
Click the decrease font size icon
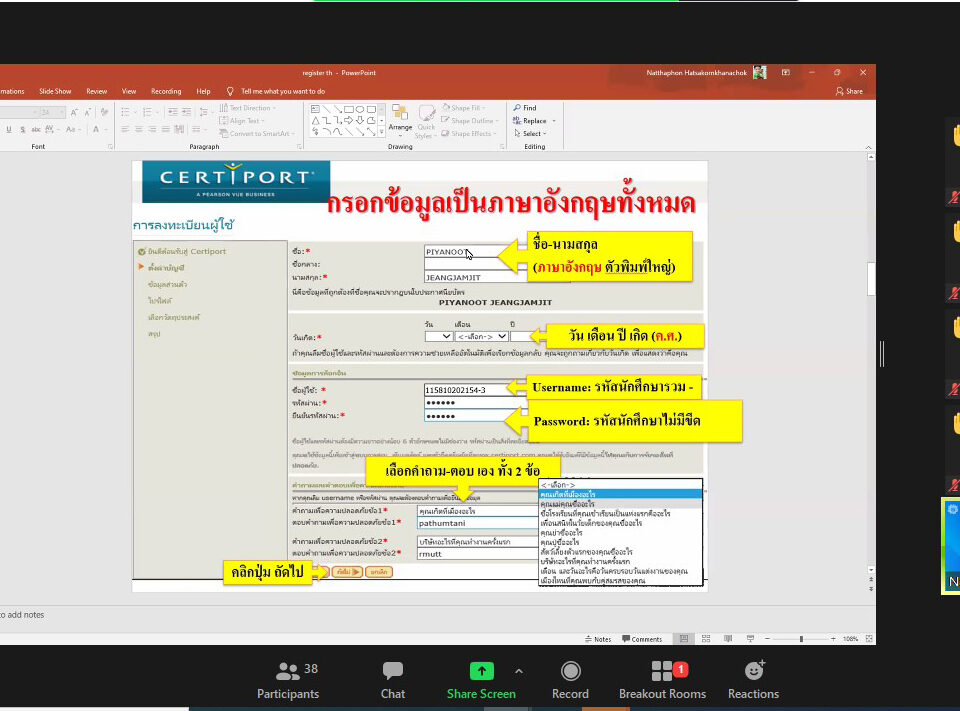pos(89,113)
